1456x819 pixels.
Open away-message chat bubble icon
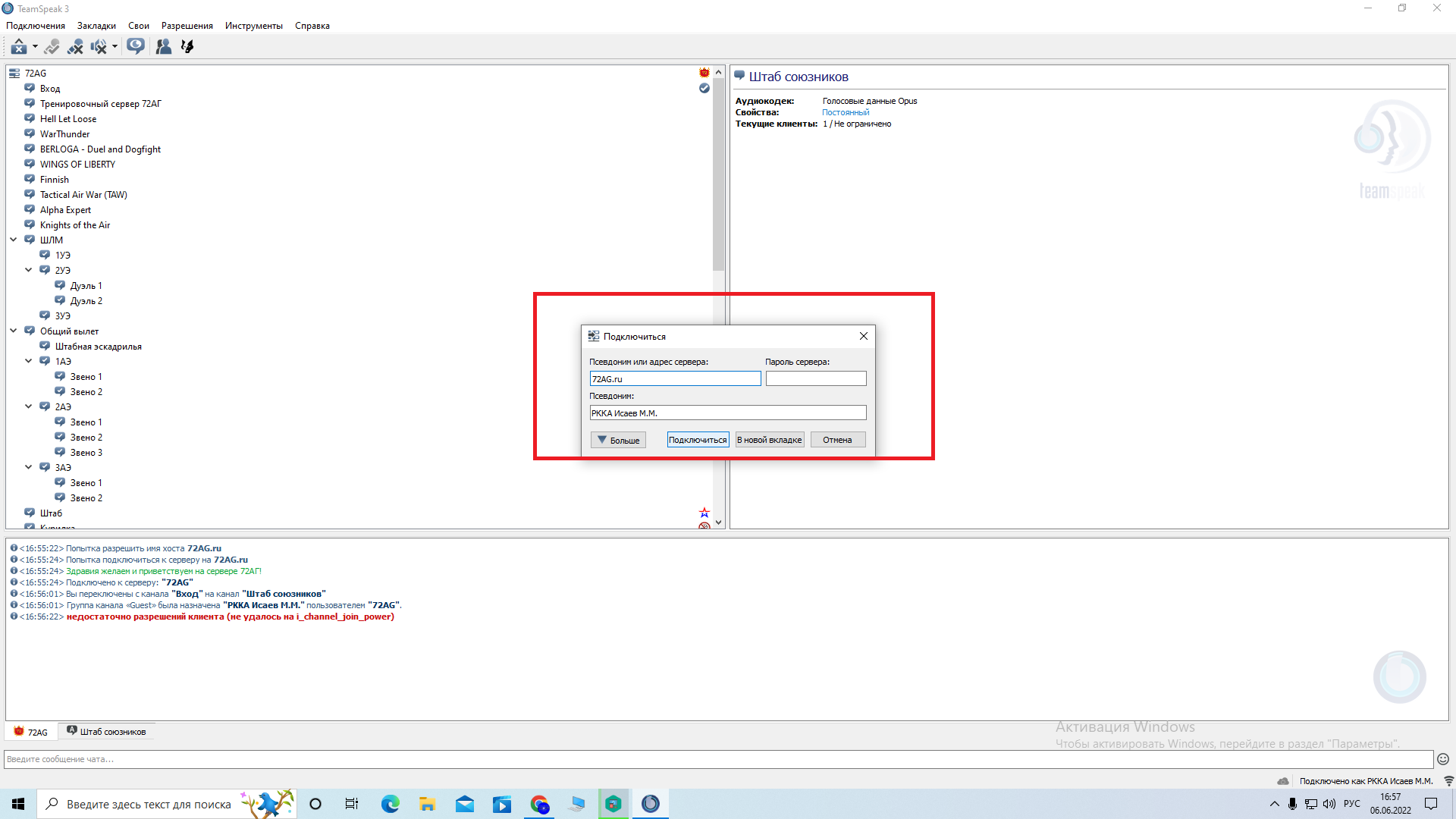pos(136,46)
